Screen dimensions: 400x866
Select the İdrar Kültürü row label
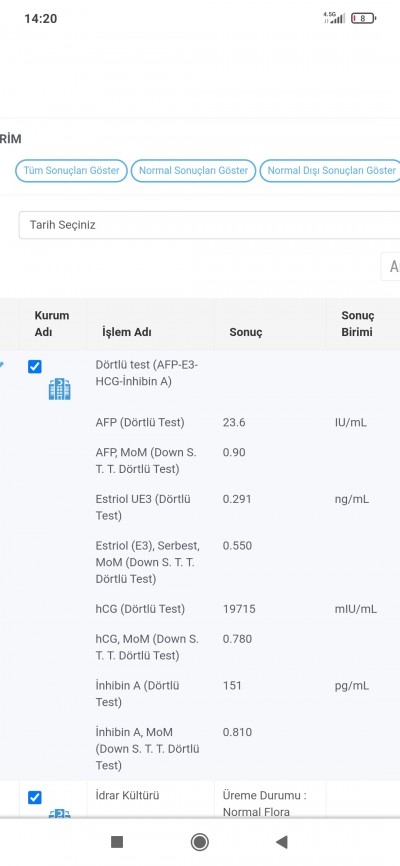coord(127,796)
